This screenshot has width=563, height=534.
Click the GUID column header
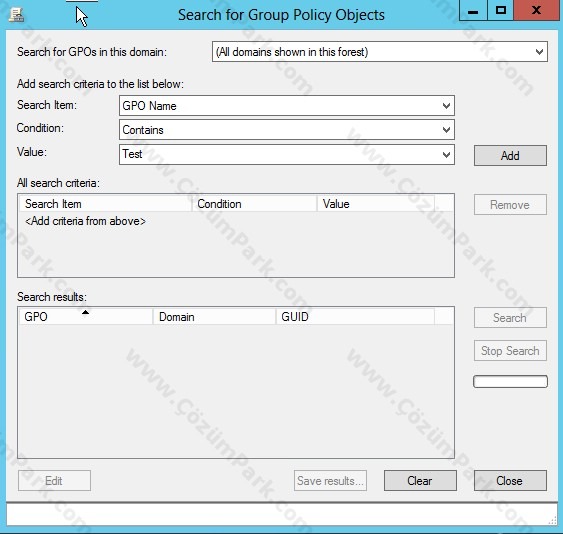tap(355, 316)
